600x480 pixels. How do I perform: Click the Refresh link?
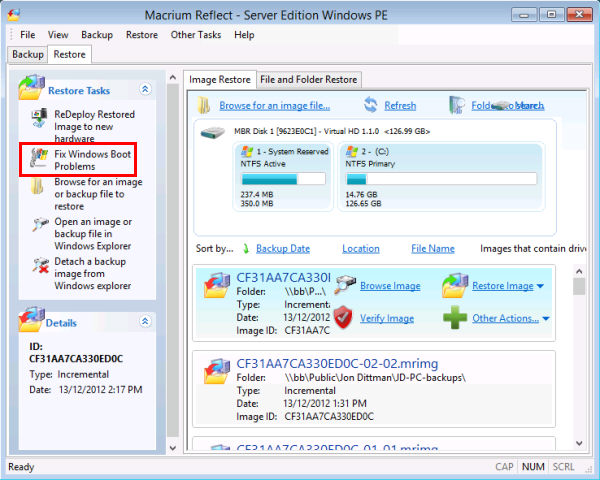point(400,106)
